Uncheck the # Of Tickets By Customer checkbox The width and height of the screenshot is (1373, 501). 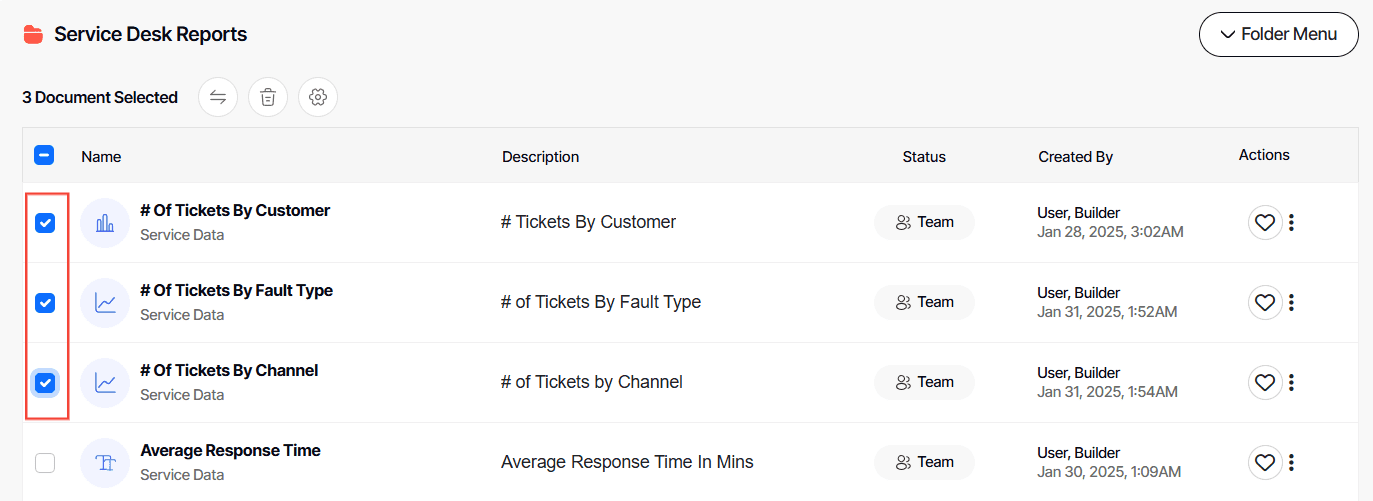point(45,223)
